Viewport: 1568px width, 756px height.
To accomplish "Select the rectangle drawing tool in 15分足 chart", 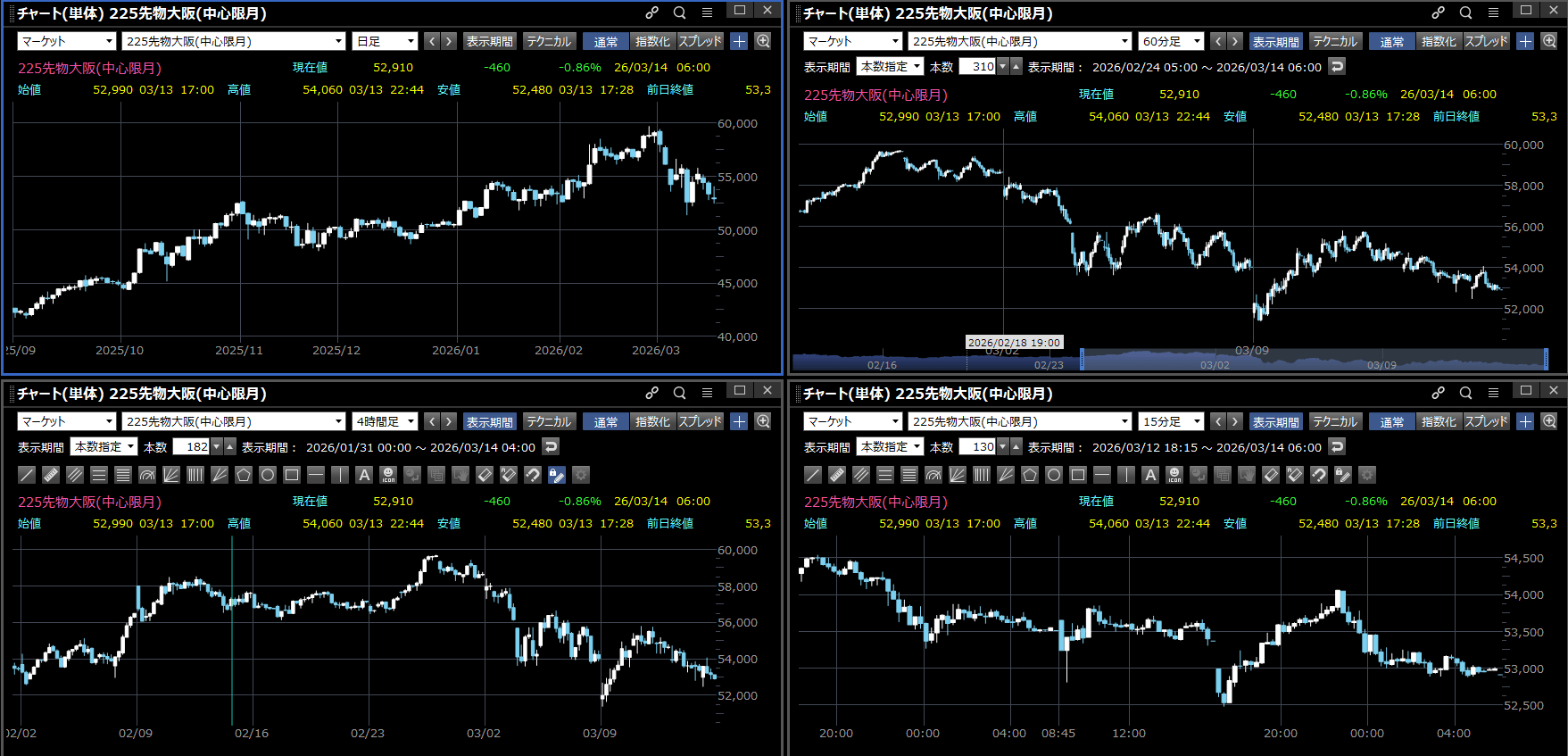I will point(1078,475).
